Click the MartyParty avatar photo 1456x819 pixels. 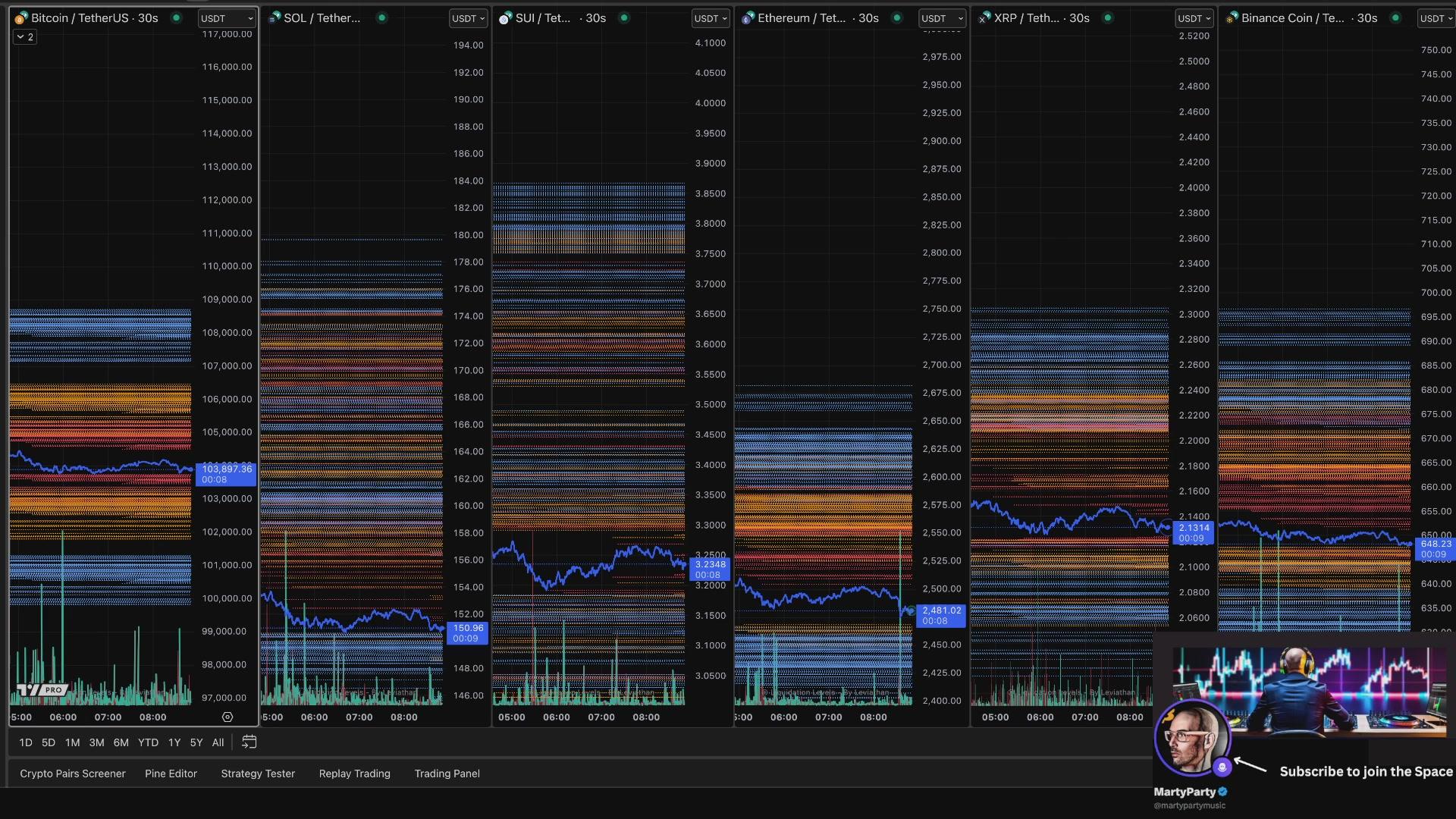pyautogui.click(x=1192, y=736)
